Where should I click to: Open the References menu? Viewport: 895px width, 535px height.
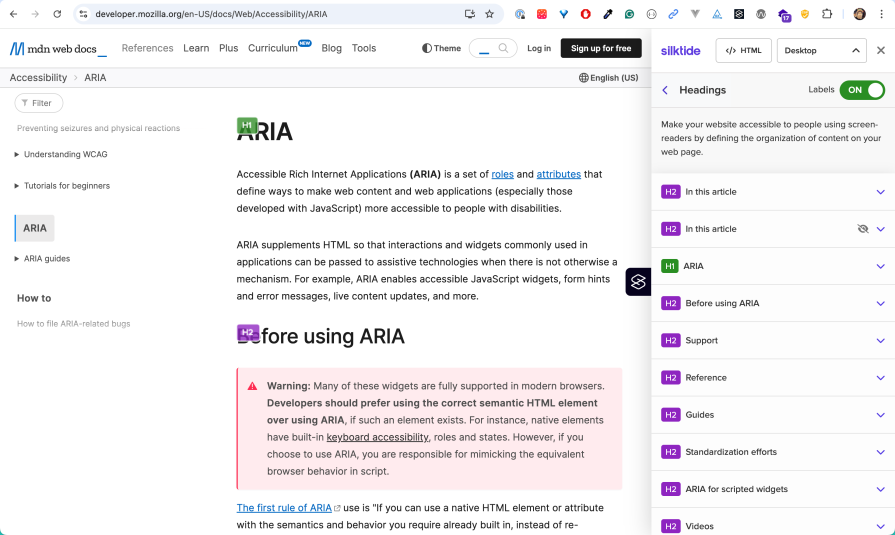coord(147,48)
